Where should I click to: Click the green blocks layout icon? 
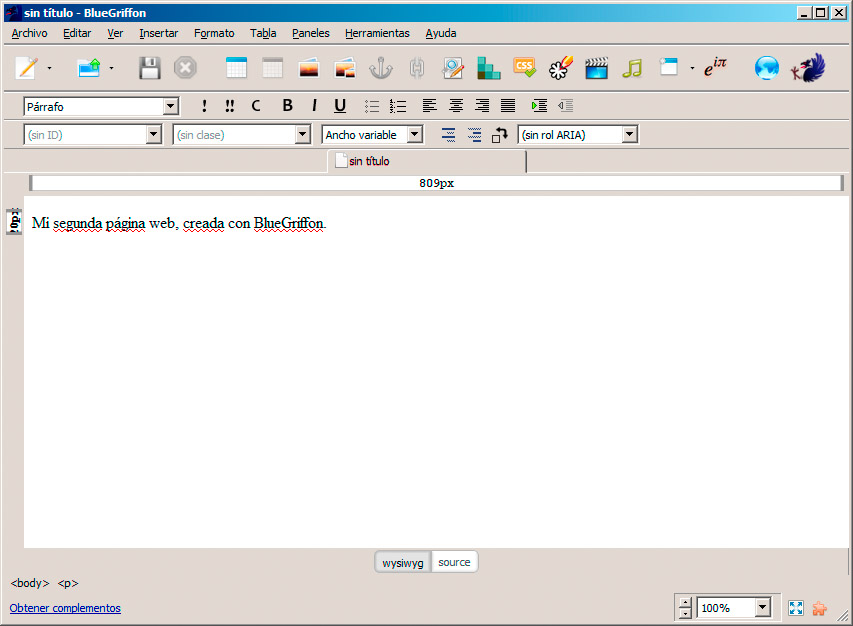(x=489, y=68)
